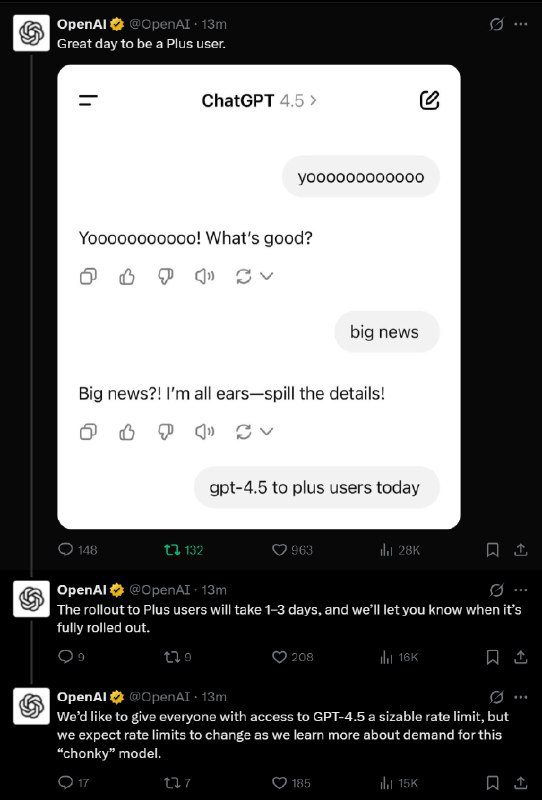Open regenerate options chevron under second response
542x800 pixels.
[266, 432]
